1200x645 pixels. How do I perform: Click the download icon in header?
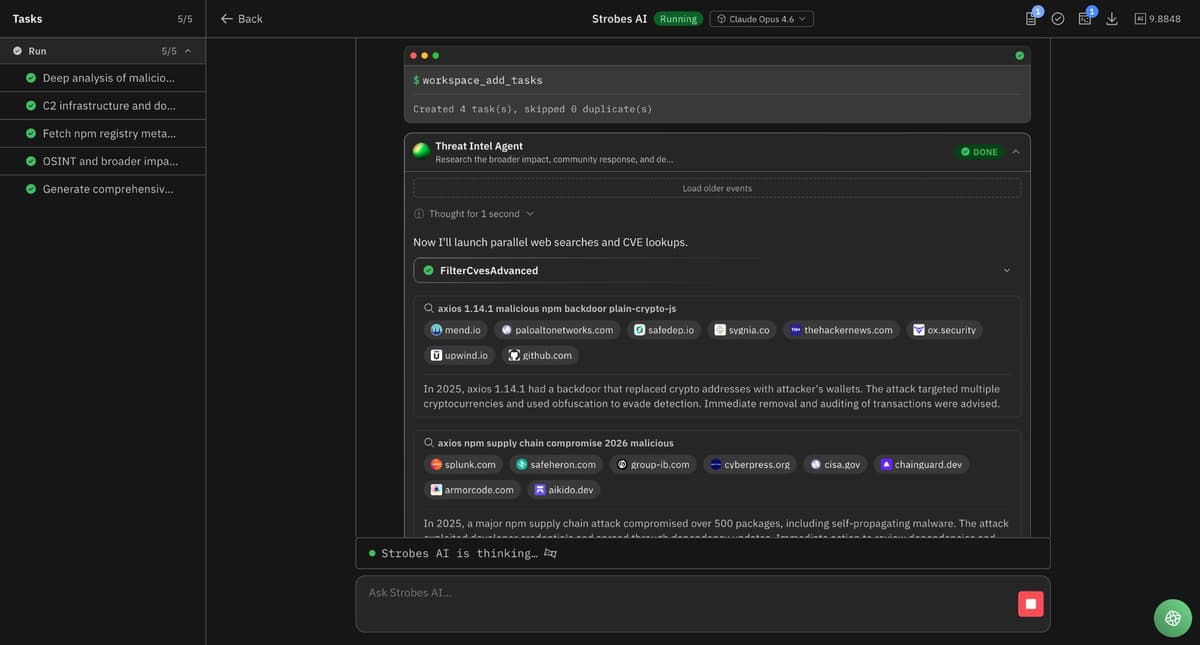point(1111,19)
